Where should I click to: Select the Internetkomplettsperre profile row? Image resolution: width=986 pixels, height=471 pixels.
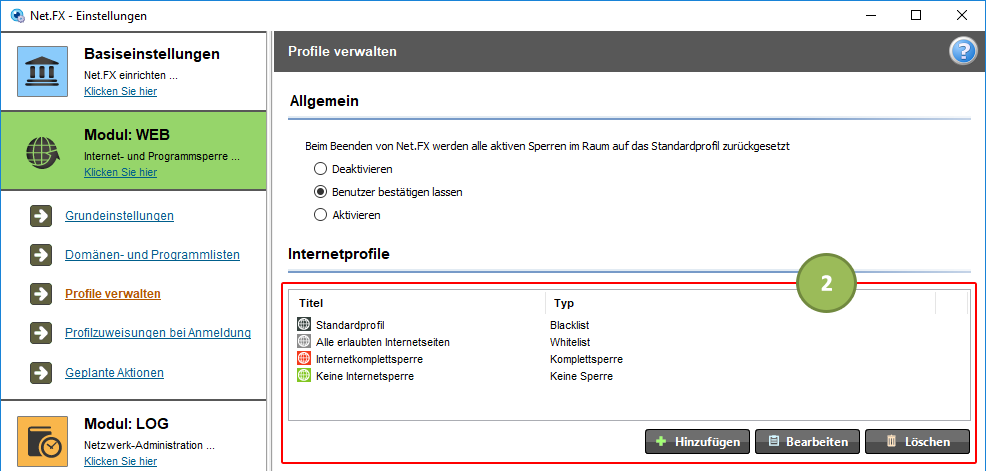click(629, 359)
